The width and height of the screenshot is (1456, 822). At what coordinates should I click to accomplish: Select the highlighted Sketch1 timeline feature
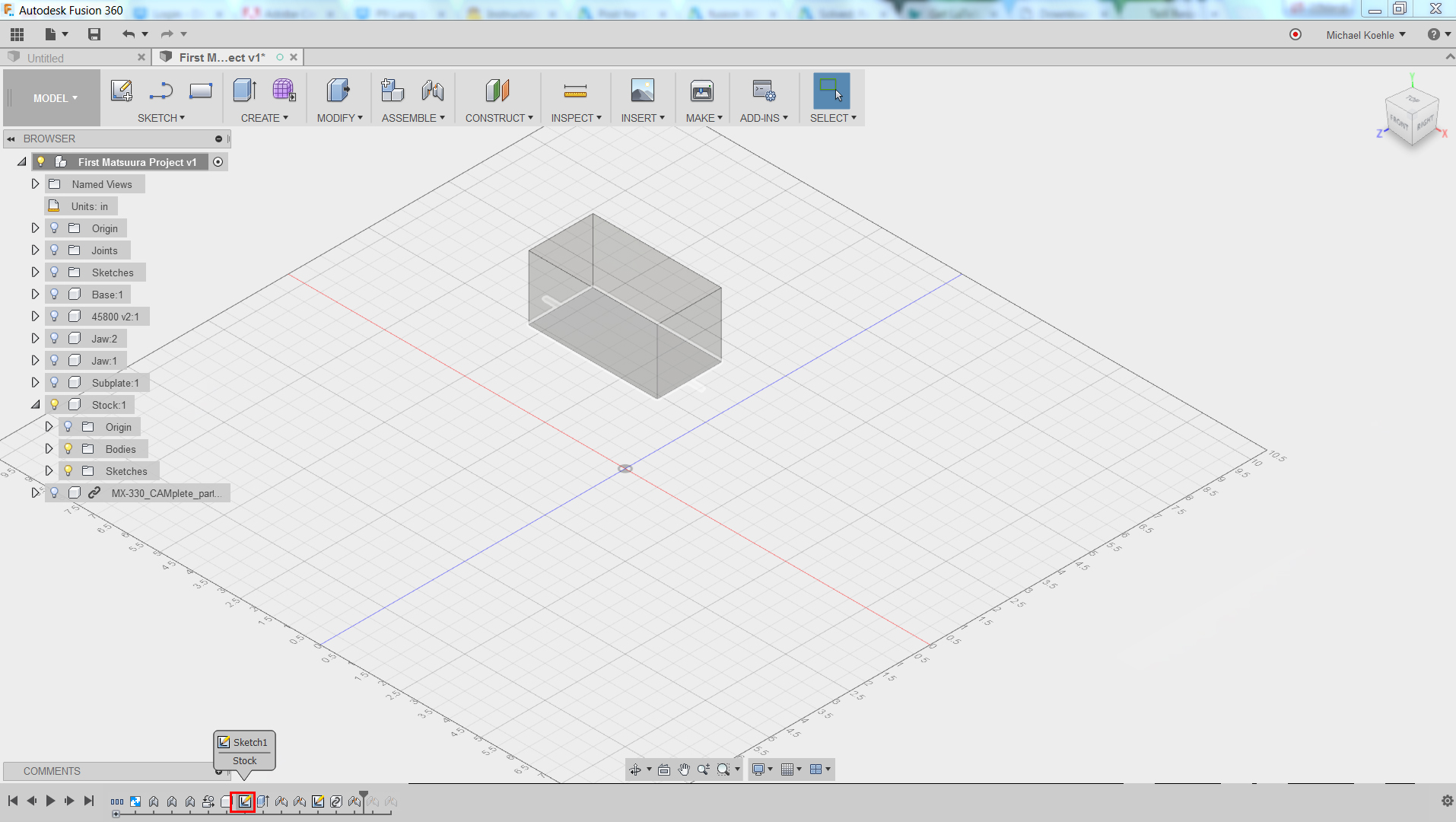pos(243,801)
